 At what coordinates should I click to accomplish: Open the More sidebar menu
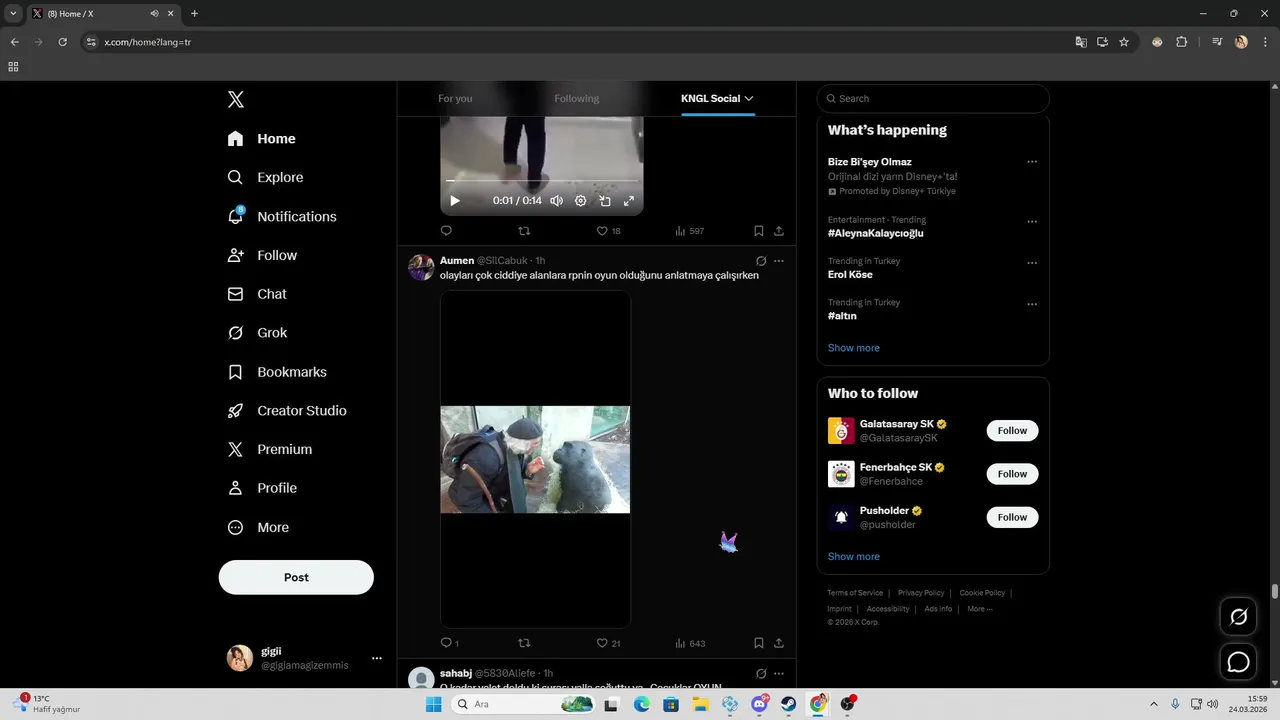(258, 527)
